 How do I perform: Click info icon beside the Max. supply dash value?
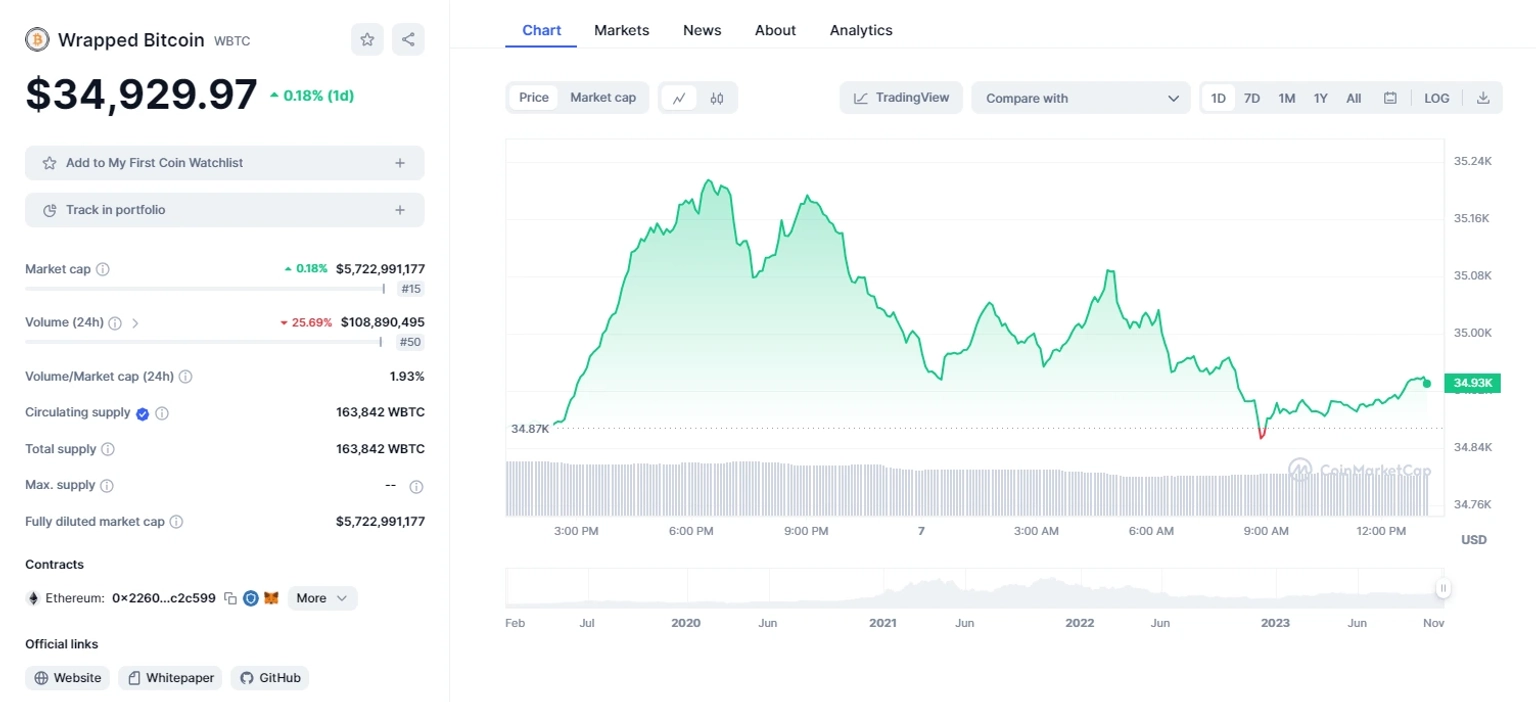(416, 487)
